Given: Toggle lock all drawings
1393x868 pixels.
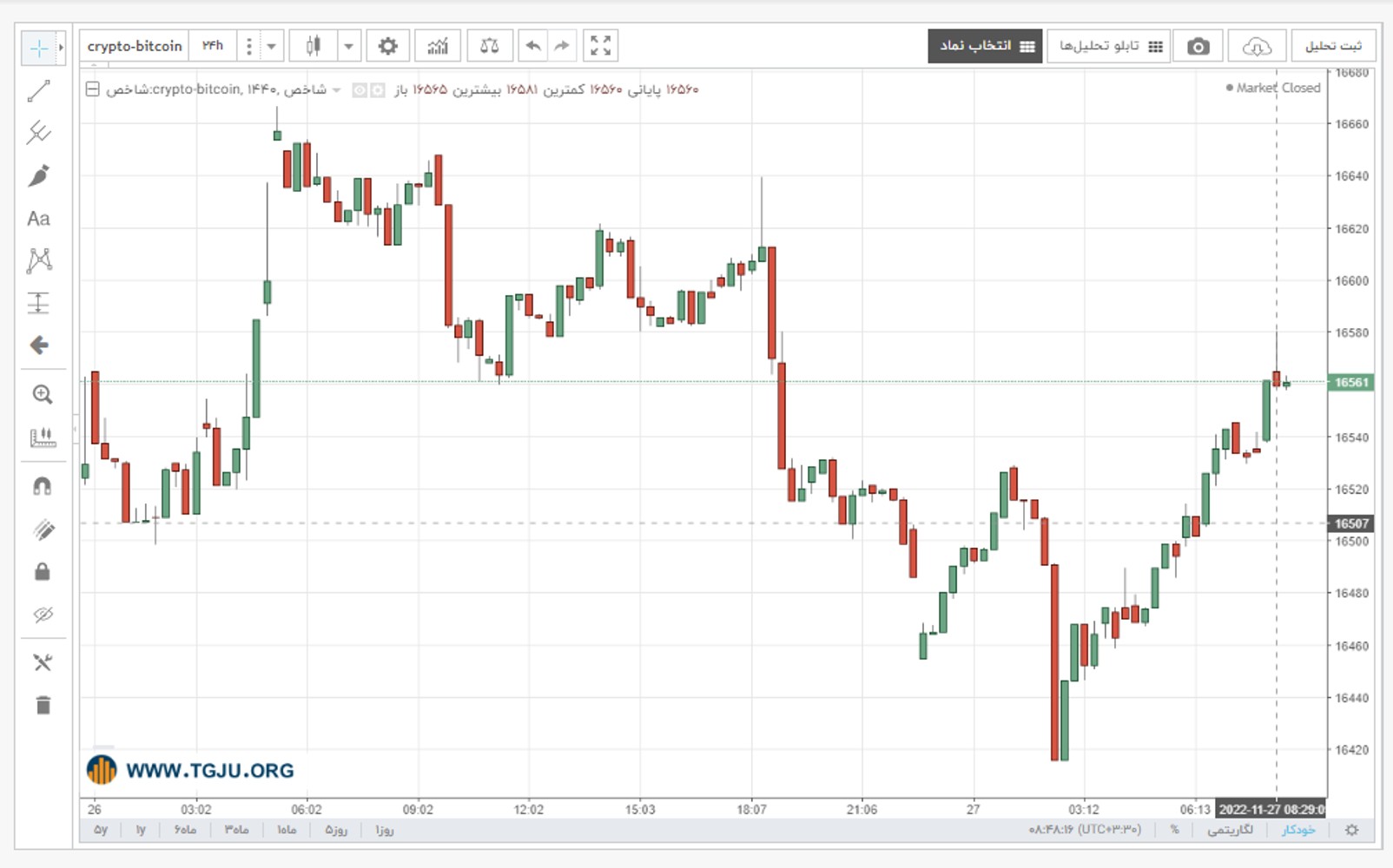Looking at the screenshot, I should (x=42, y=572).
